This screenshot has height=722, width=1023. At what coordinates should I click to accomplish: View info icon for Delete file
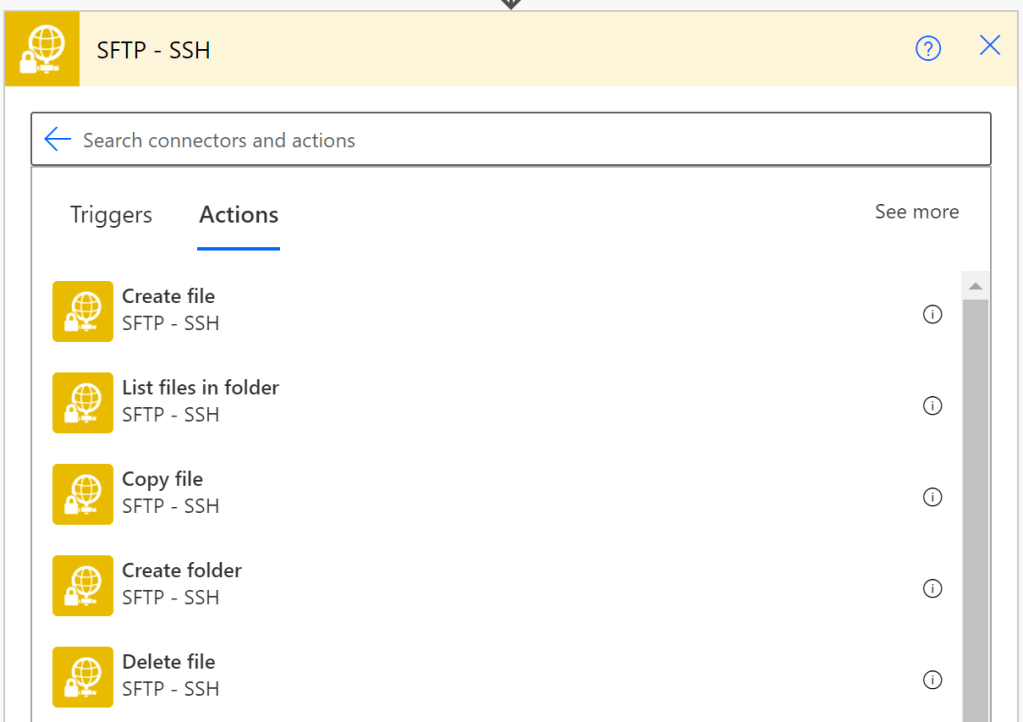[932, 680]
